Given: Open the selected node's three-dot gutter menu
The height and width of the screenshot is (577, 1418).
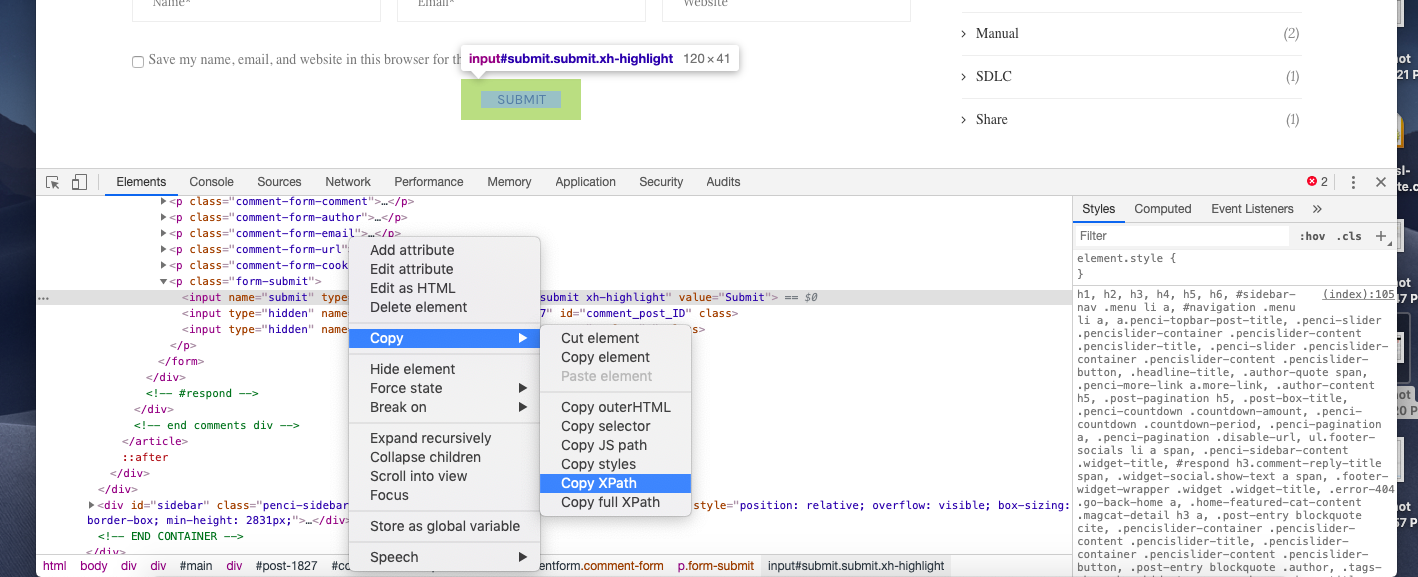Looking at the screenshot, I should [43, 297].
